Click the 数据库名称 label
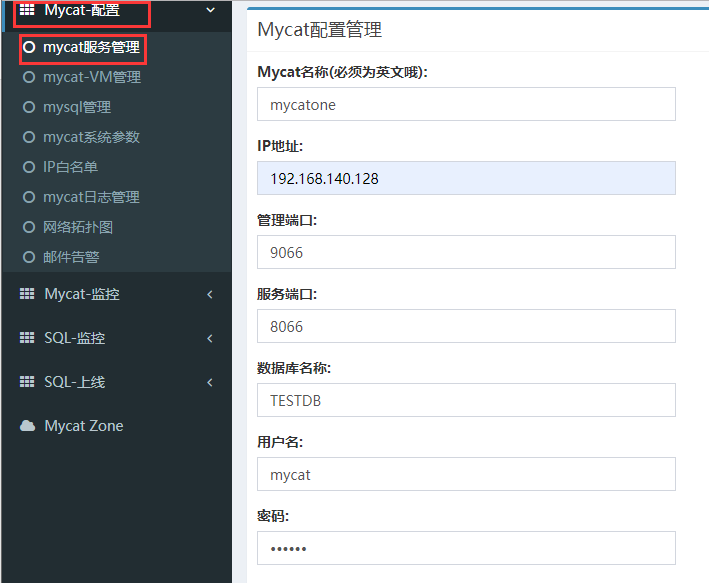Image resolution: width=709 pixels, height=583 pixels. click(294, 368)
